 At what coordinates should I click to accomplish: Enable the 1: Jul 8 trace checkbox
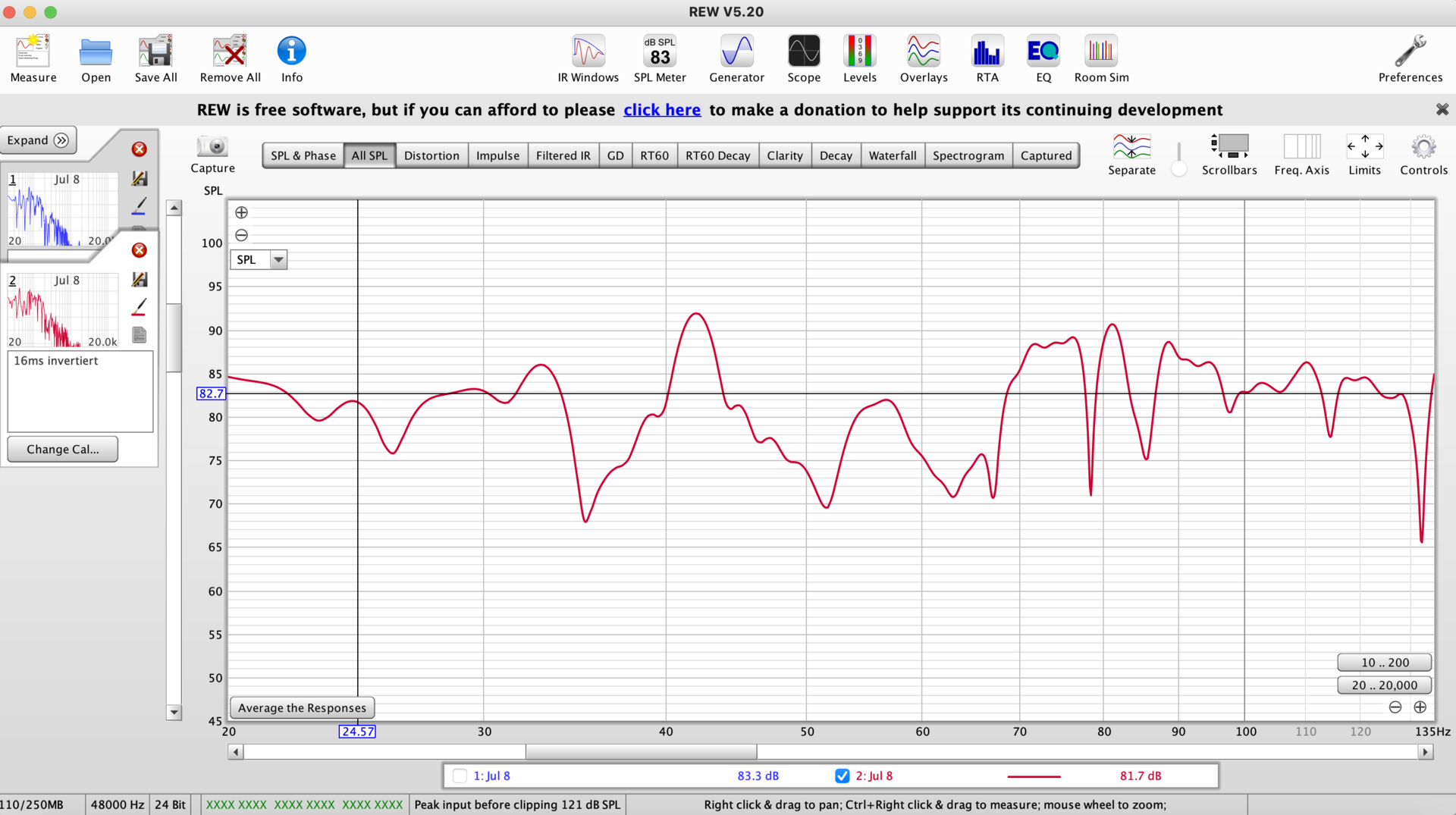pyautogui.click(x=460, y=776)
